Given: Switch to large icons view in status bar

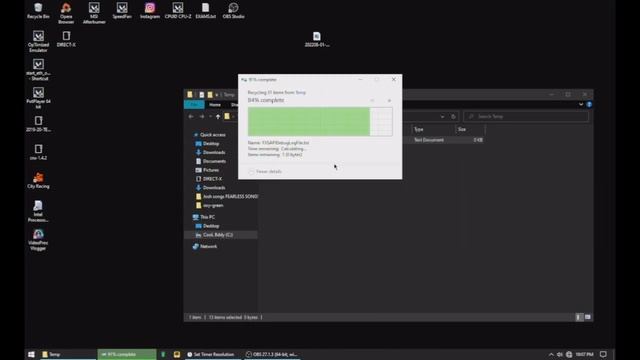Looking at the screenshot, I should [588, 317].
